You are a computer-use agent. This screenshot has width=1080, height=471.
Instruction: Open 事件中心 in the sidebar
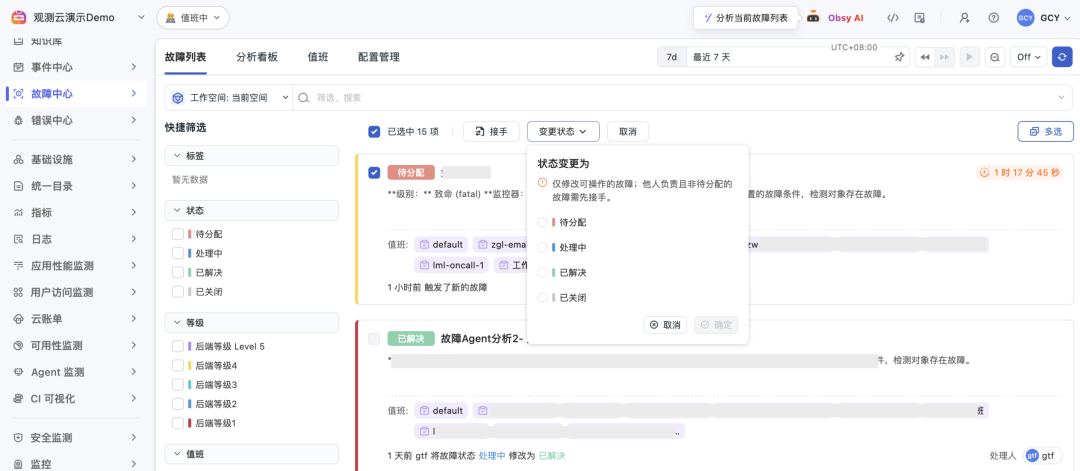tap(76, 67)
